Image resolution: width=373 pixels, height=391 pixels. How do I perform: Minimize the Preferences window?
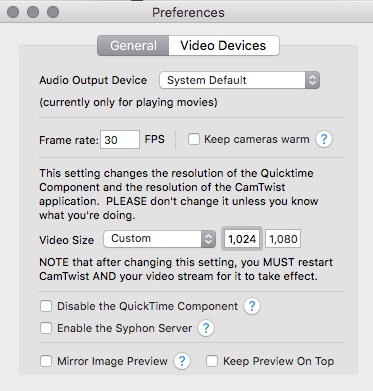[33, 12]
